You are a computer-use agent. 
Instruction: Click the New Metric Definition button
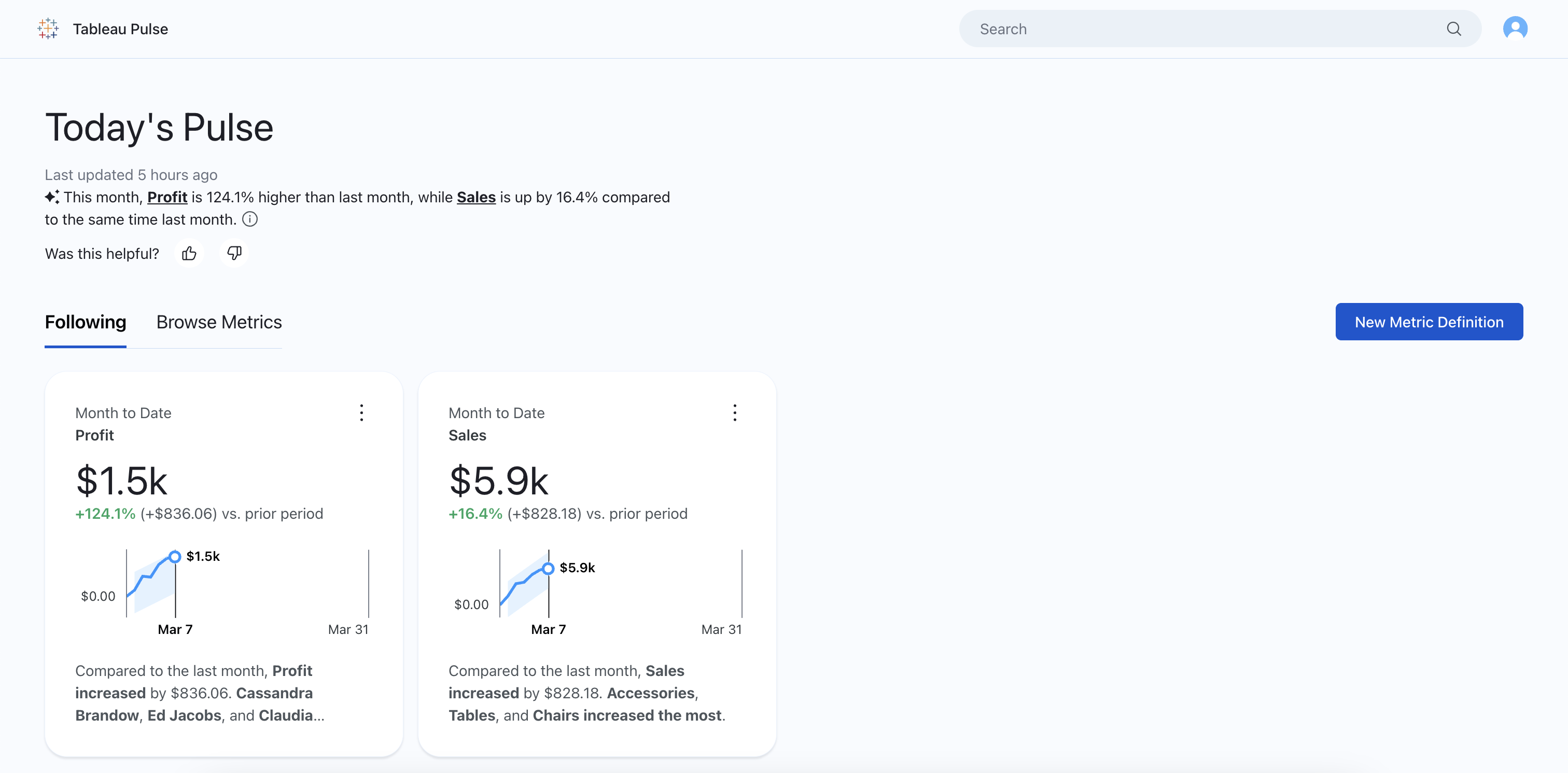click(1429, 322)
